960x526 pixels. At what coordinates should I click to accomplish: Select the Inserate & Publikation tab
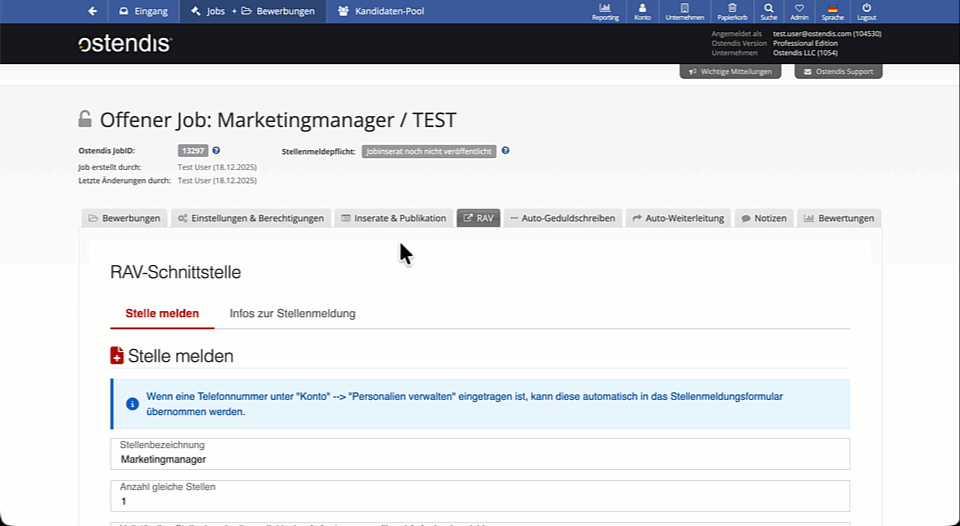[393, 218]
